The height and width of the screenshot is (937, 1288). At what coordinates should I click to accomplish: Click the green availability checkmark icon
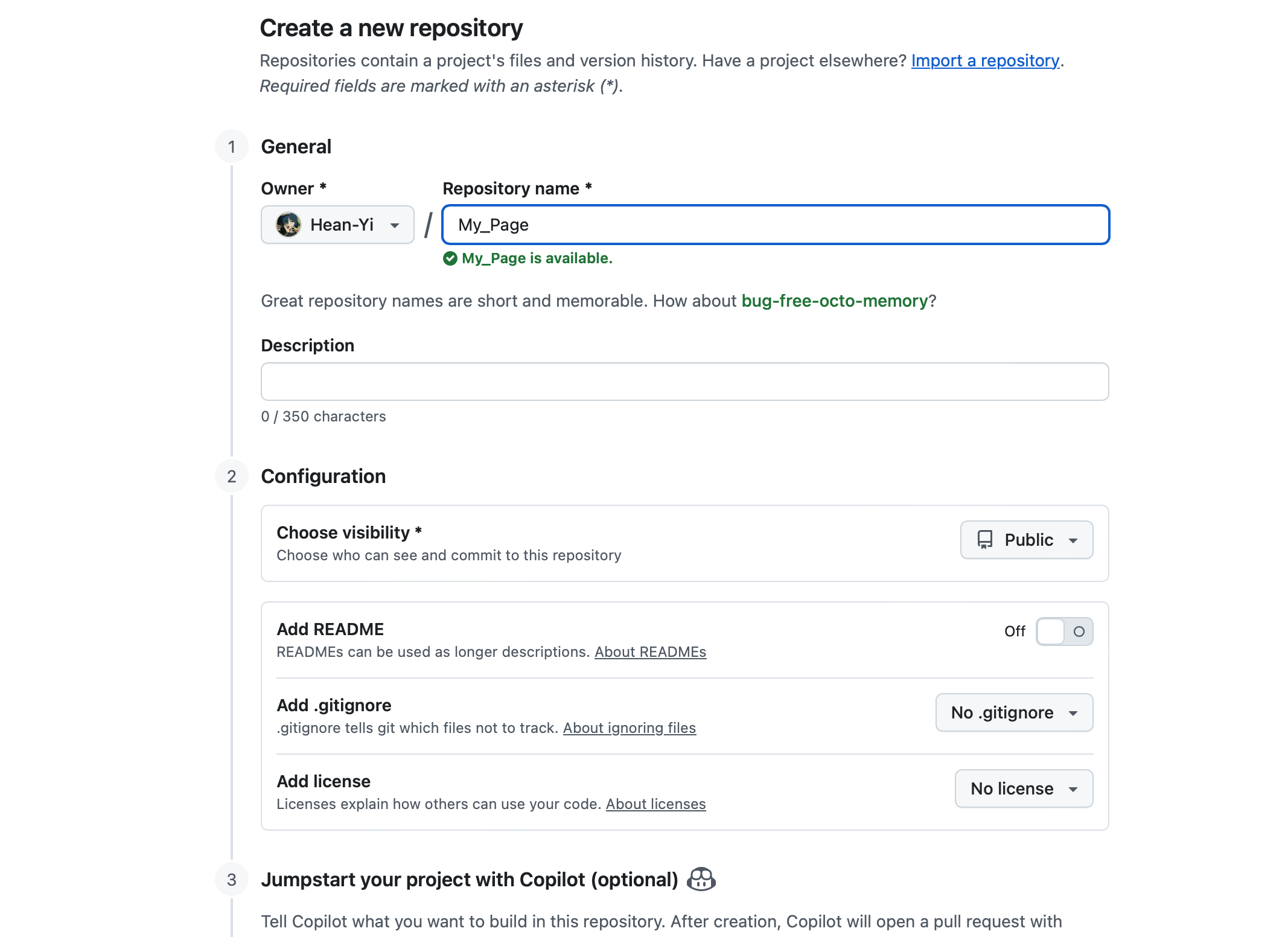coord(450,258)
